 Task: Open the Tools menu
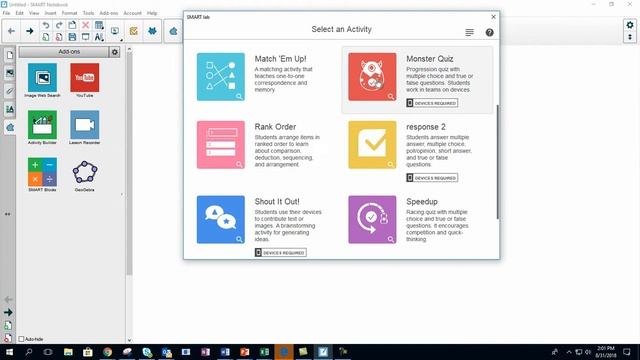[x=88, y=13]
